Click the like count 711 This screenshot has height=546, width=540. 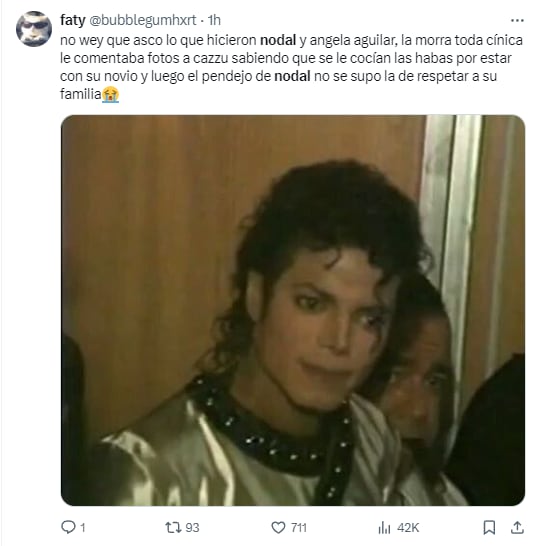[x=299, y=528]
